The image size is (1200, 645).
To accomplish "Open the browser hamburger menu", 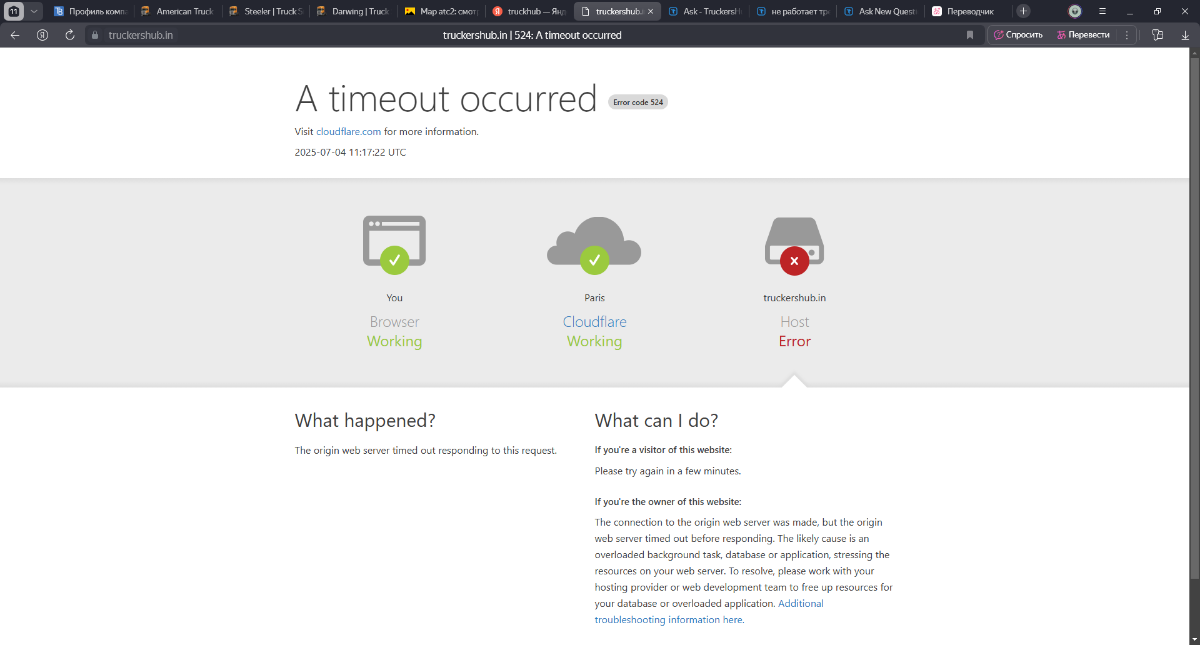I will pos(1102,11).
